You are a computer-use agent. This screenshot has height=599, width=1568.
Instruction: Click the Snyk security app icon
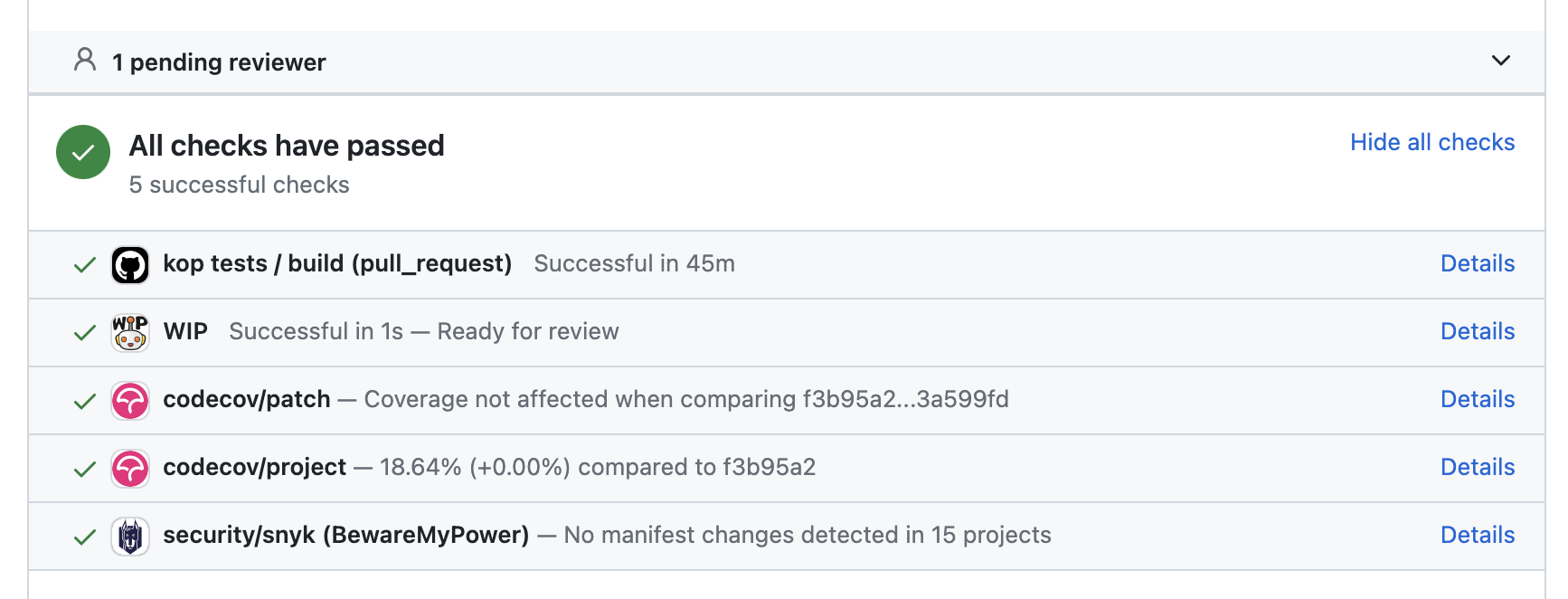[x=130, y=536]
